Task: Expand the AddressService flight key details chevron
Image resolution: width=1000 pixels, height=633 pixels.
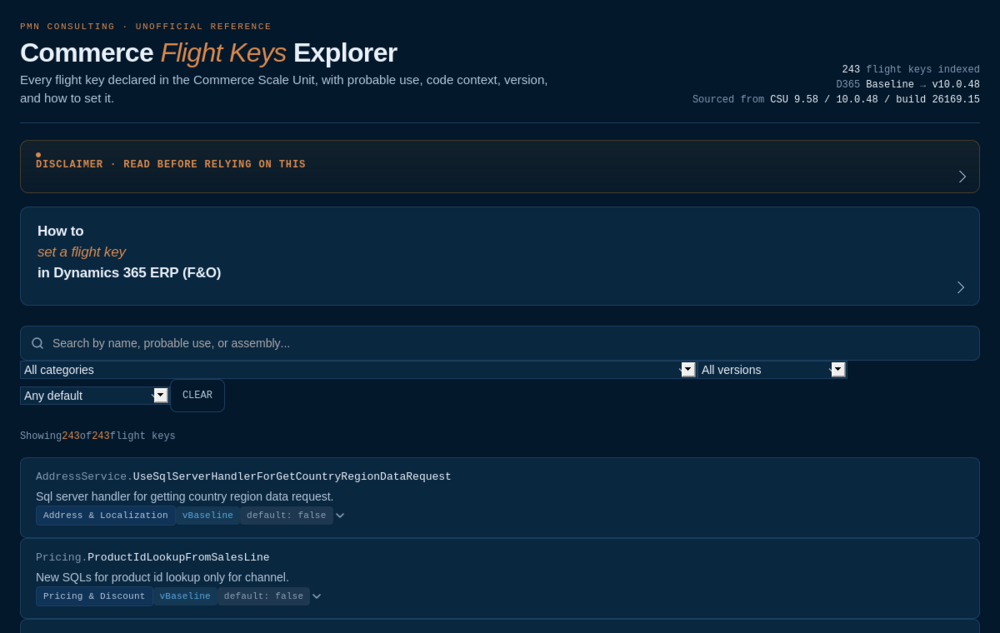Action: coord(340,515)
